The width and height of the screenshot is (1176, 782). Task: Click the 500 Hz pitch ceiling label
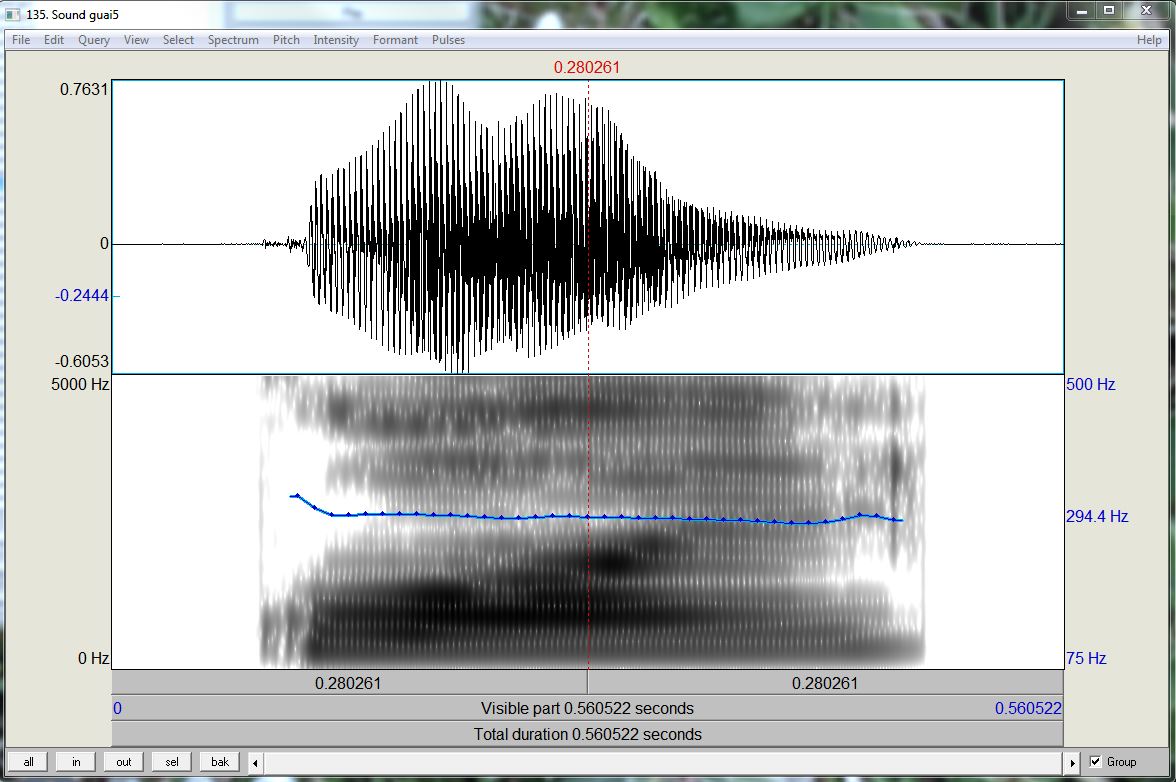[1090, 384]
